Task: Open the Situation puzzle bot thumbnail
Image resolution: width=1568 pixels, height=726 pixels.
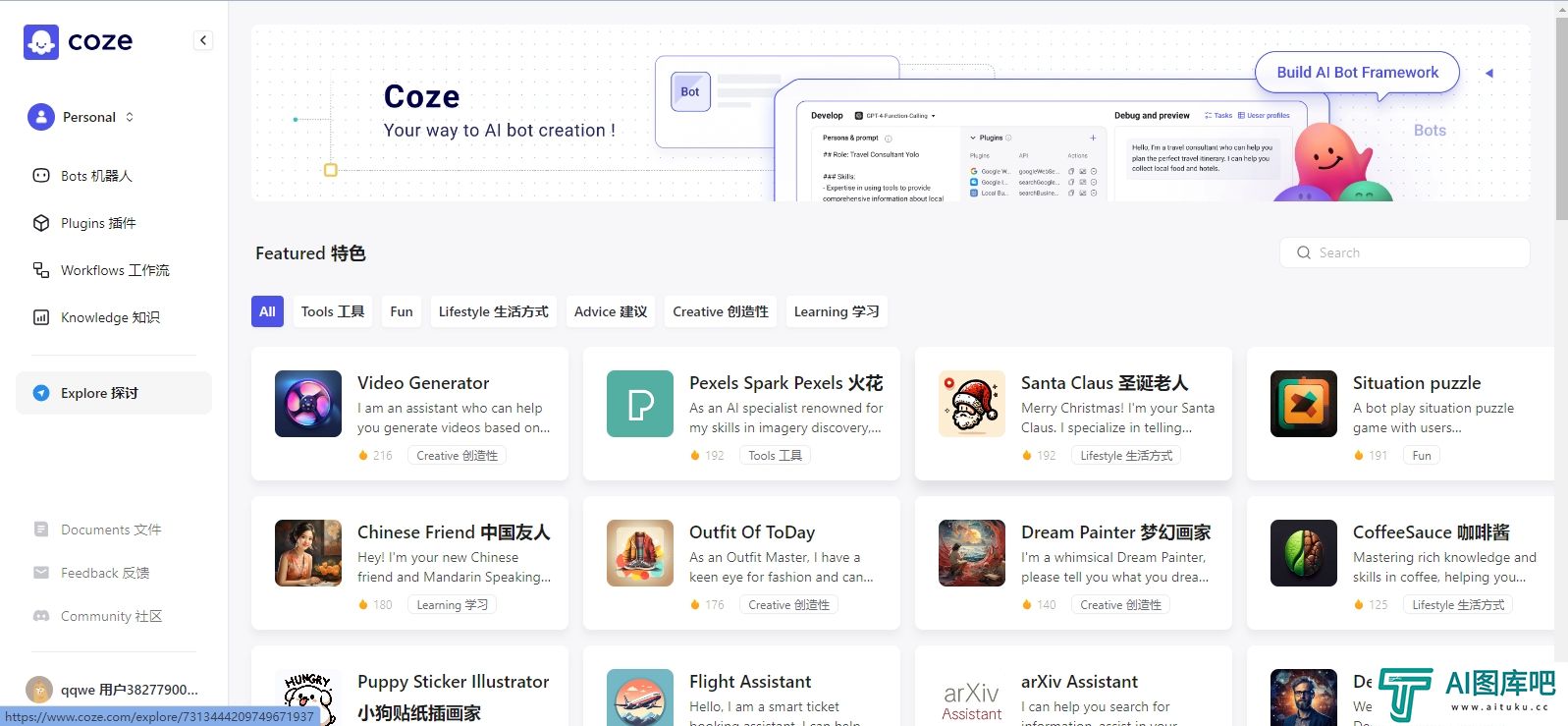Action: coord(1304,404)
